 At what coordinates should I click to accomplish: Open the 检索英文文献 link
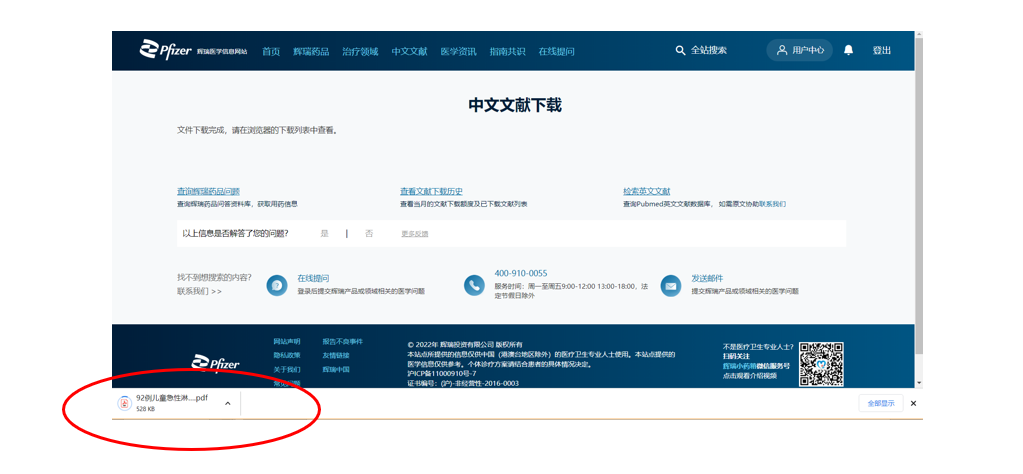pos(647,192)
